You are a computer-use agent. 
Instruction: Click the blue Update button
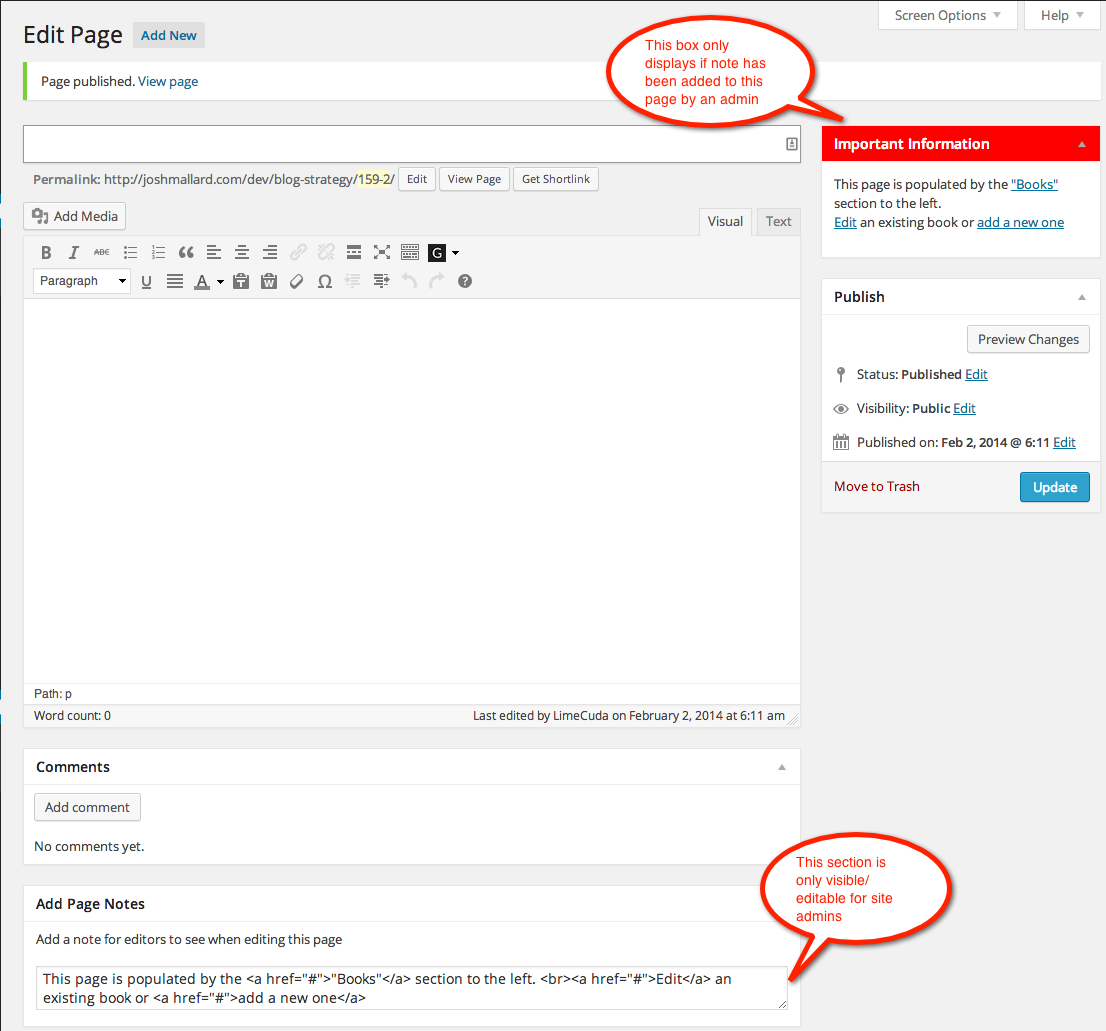[1055, 487]
